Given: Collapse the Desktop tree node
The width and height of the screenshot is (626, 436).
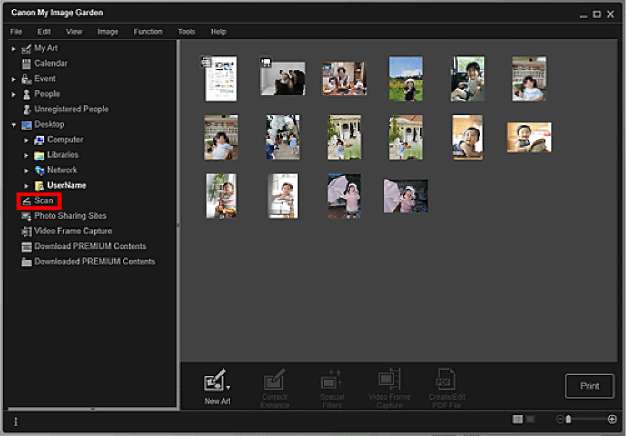Looking at the screenshot, I should coord(14,125).
